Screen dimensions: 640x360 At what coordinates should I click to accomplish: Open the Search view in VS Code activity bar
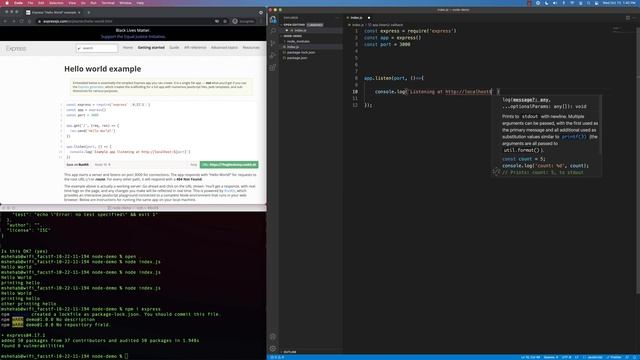click(273, 31)
